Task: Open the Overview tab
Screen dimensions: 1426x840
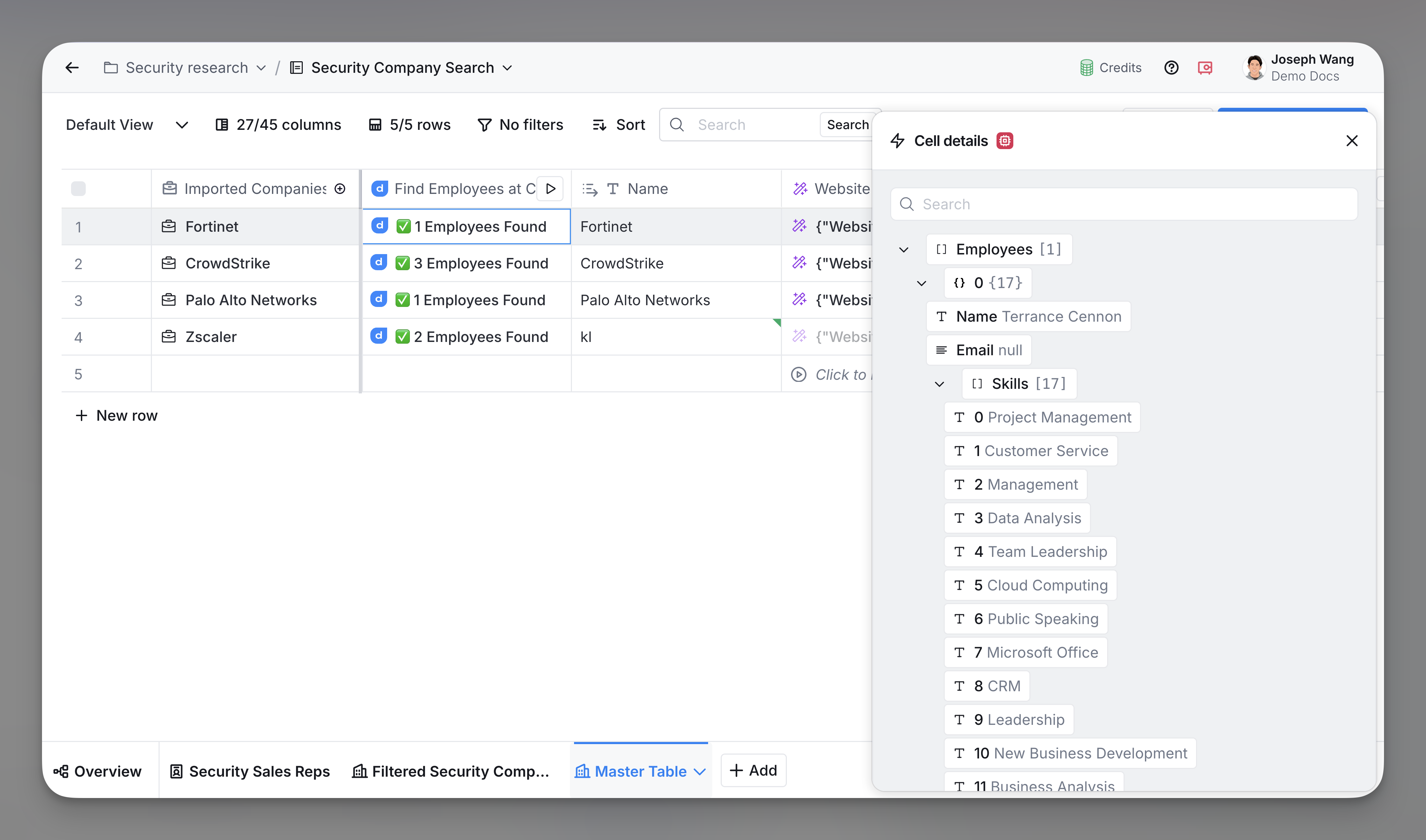Action: [x=97, y=771]
